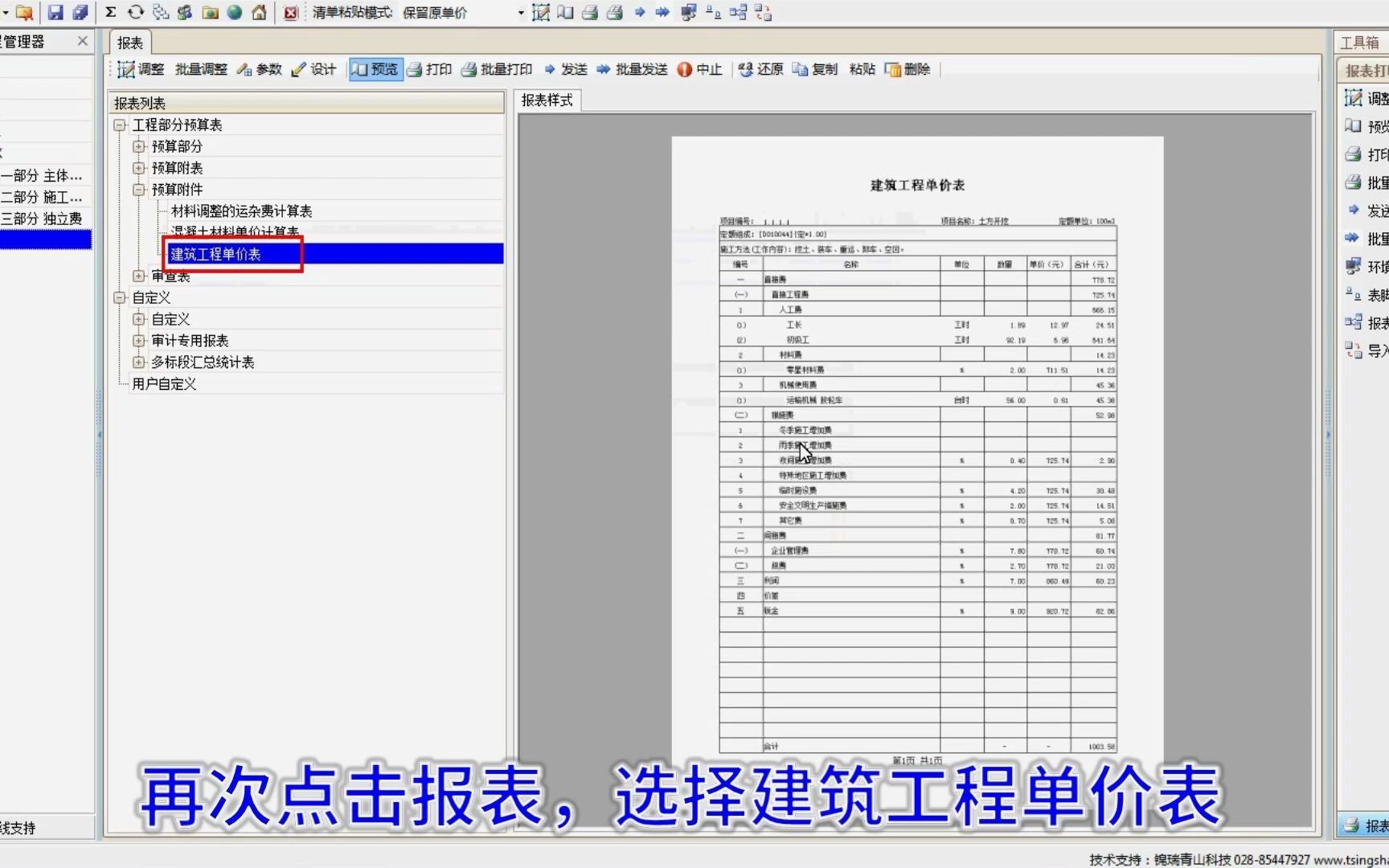1389x868 pixels.
Task: Select 一部分 主体 in manager panel
Action: [42, 175]
